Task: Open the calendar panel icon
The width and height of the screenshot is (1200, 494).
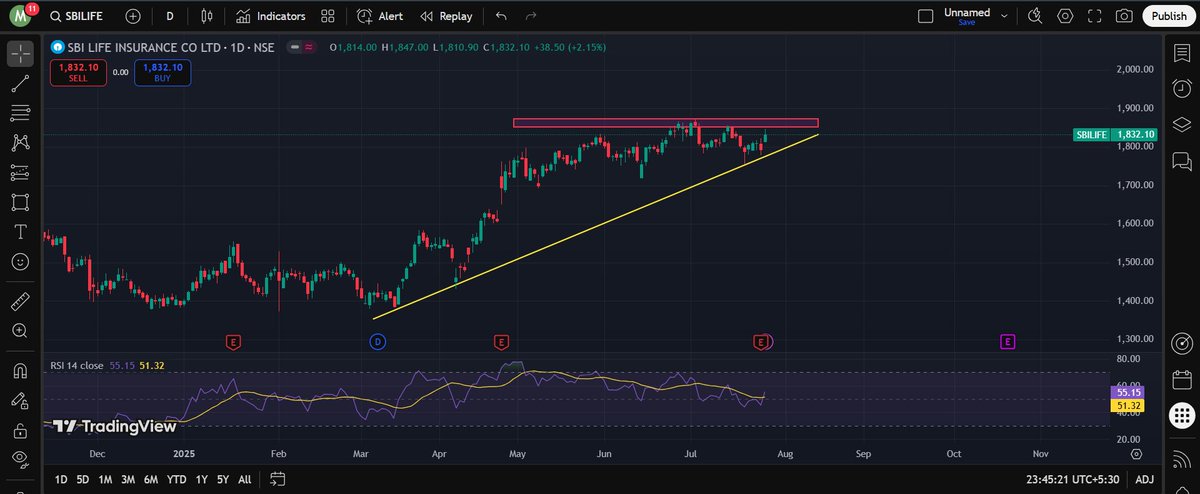Action: pyautogui.click(x=1181, y=380)
